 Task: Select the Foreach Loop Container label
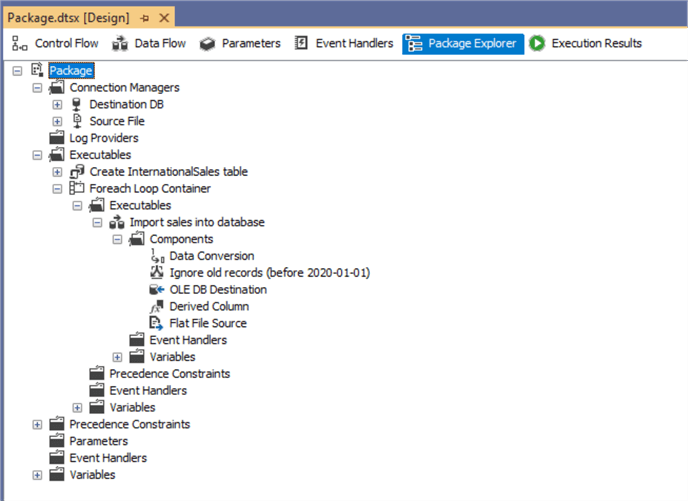[150, 189]
